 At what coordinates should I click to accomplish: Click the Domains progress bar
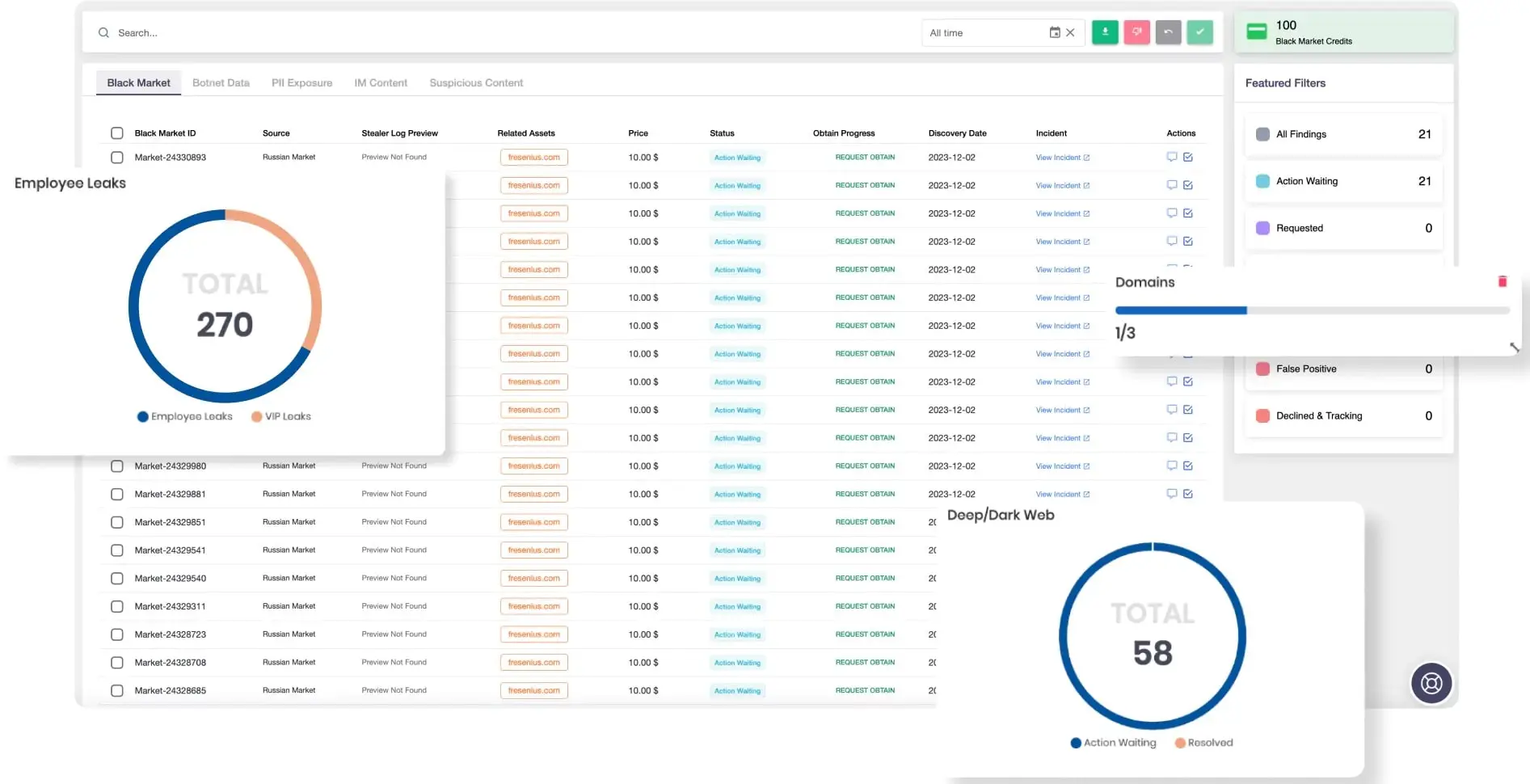1313,310
